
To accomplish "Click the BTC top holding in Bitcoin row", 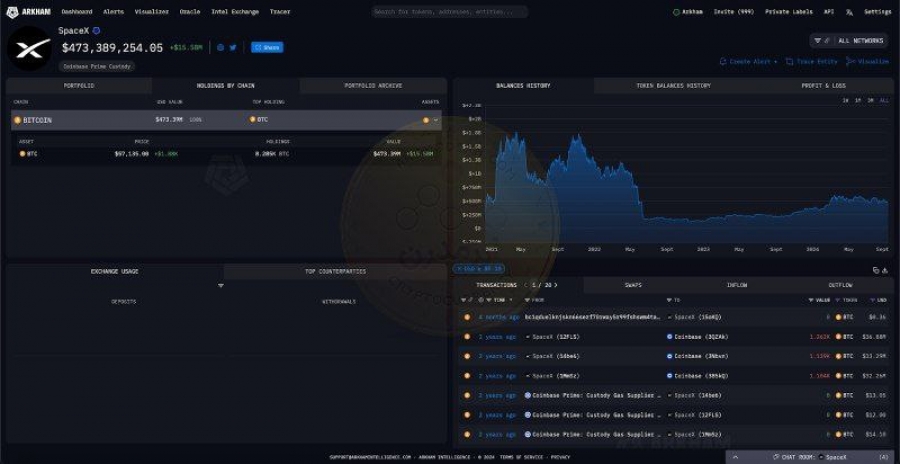I will click(259, 119).
